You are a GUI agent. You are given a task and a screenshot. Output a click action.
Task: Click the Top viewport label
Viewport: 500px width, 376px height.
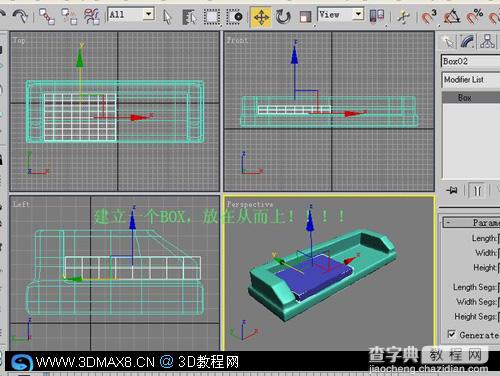pos(19,40)
